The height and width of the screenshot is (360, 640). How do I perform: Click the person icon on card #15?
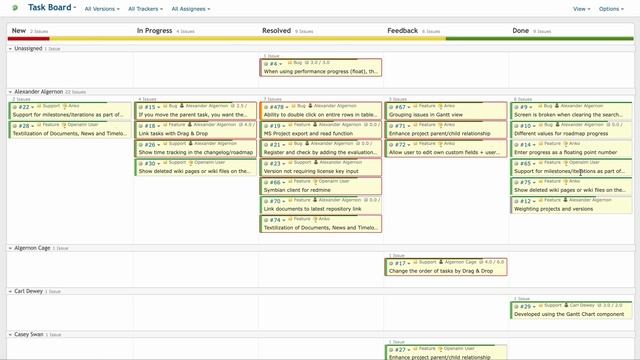182,106
